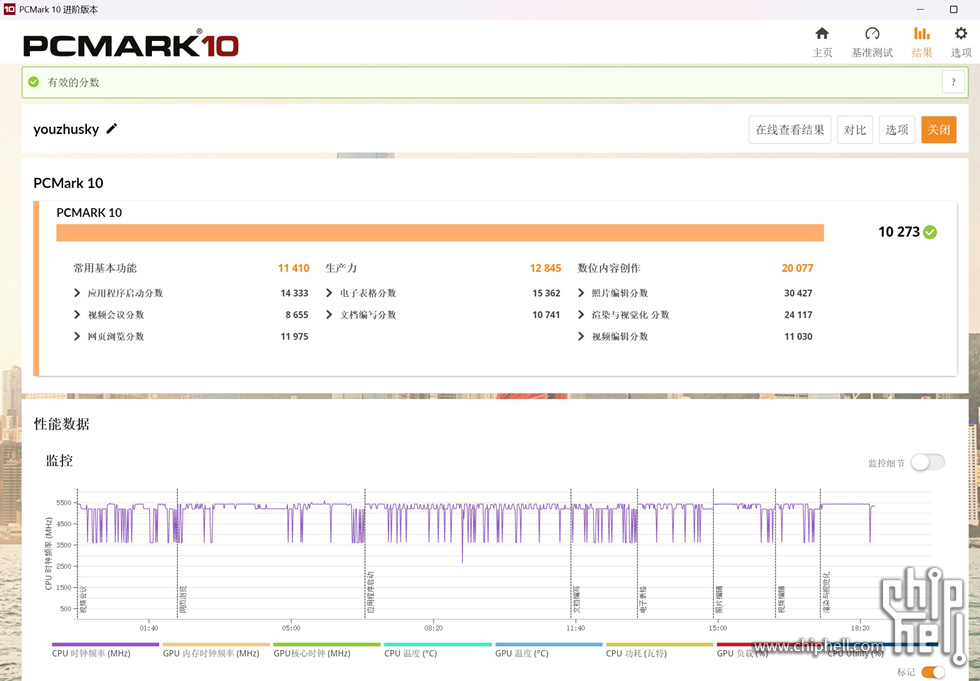The image size is (980, 681).
Task: Click the 对比 compare button
Action: pyautogui.click(x=855, y=130)
